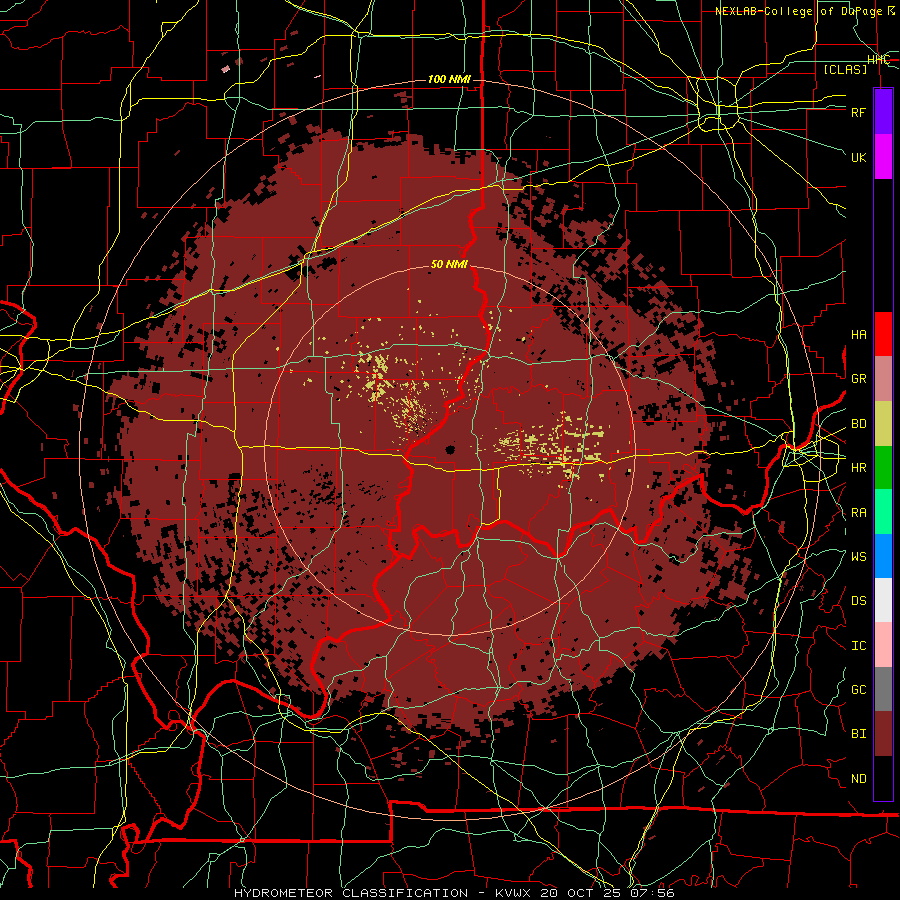This screenshot has height=900, width=900.
Task: Click the "BI" legend label
Action: pos(859,734)
